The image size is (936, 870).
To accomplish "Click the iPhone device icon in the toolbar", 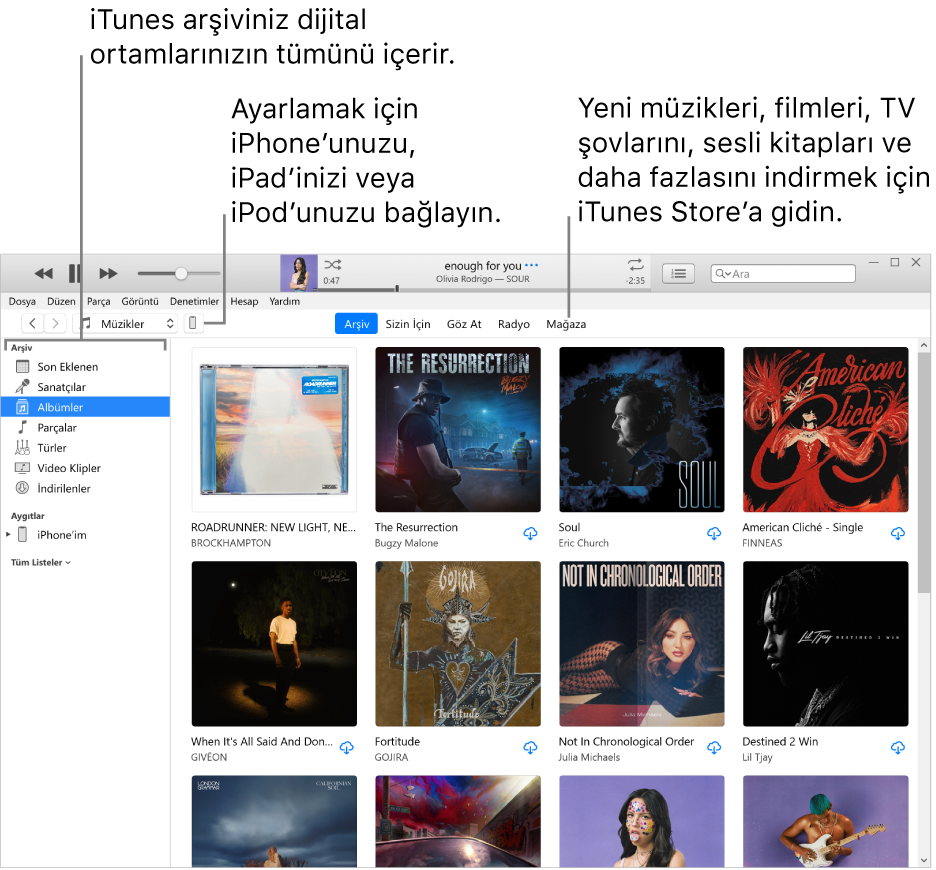I will pyautogui.click(x=192, y=322).
